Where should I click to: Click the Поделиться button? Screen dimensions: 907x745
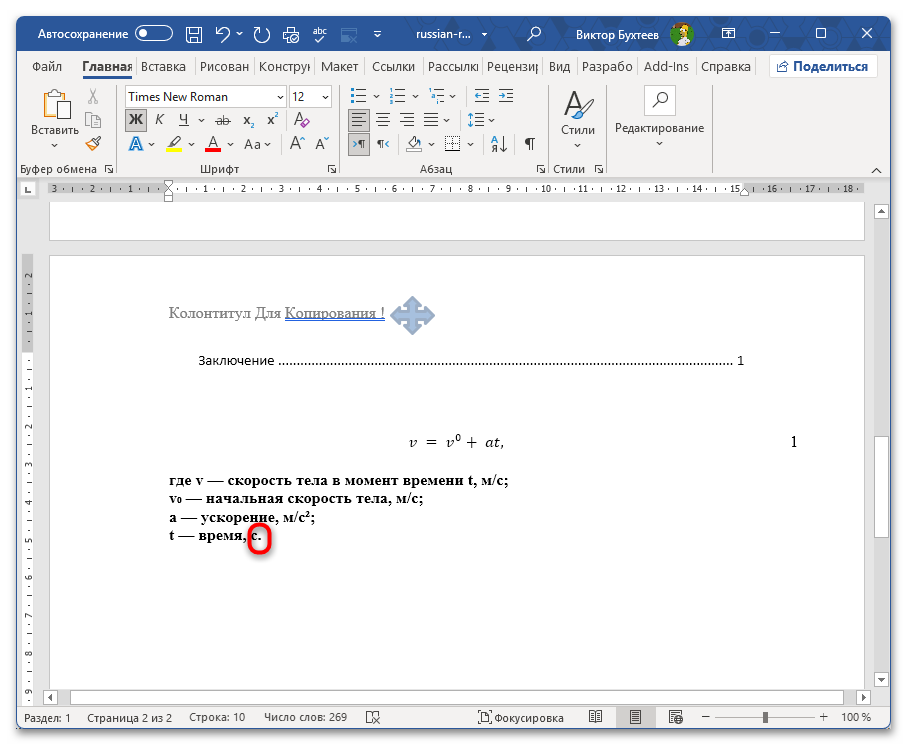[x=823, y=67]
